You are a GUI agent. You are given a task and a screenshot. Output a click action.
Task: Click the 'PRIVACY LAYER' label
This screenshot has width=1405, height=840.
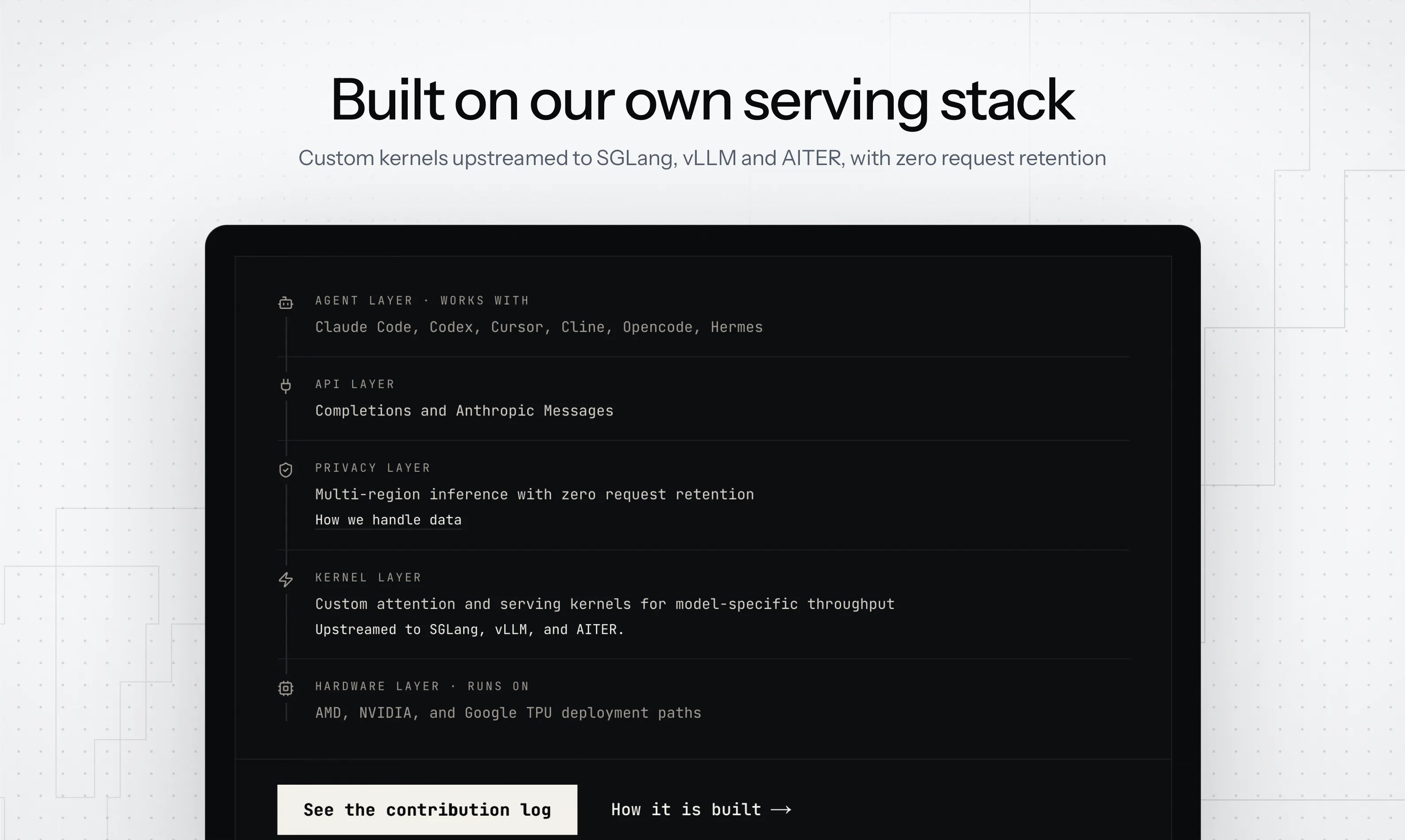coord(373,468)
